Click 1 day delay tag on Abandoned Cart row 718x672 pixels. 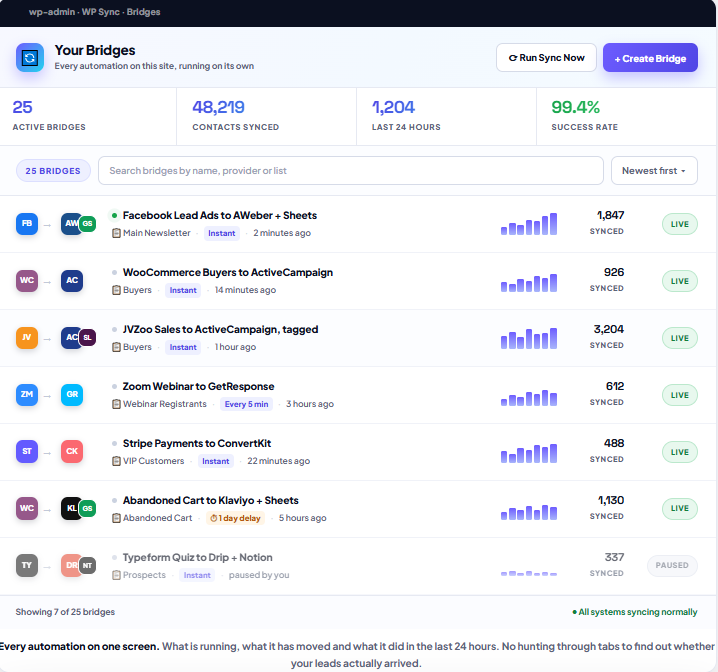pos(235,518)
